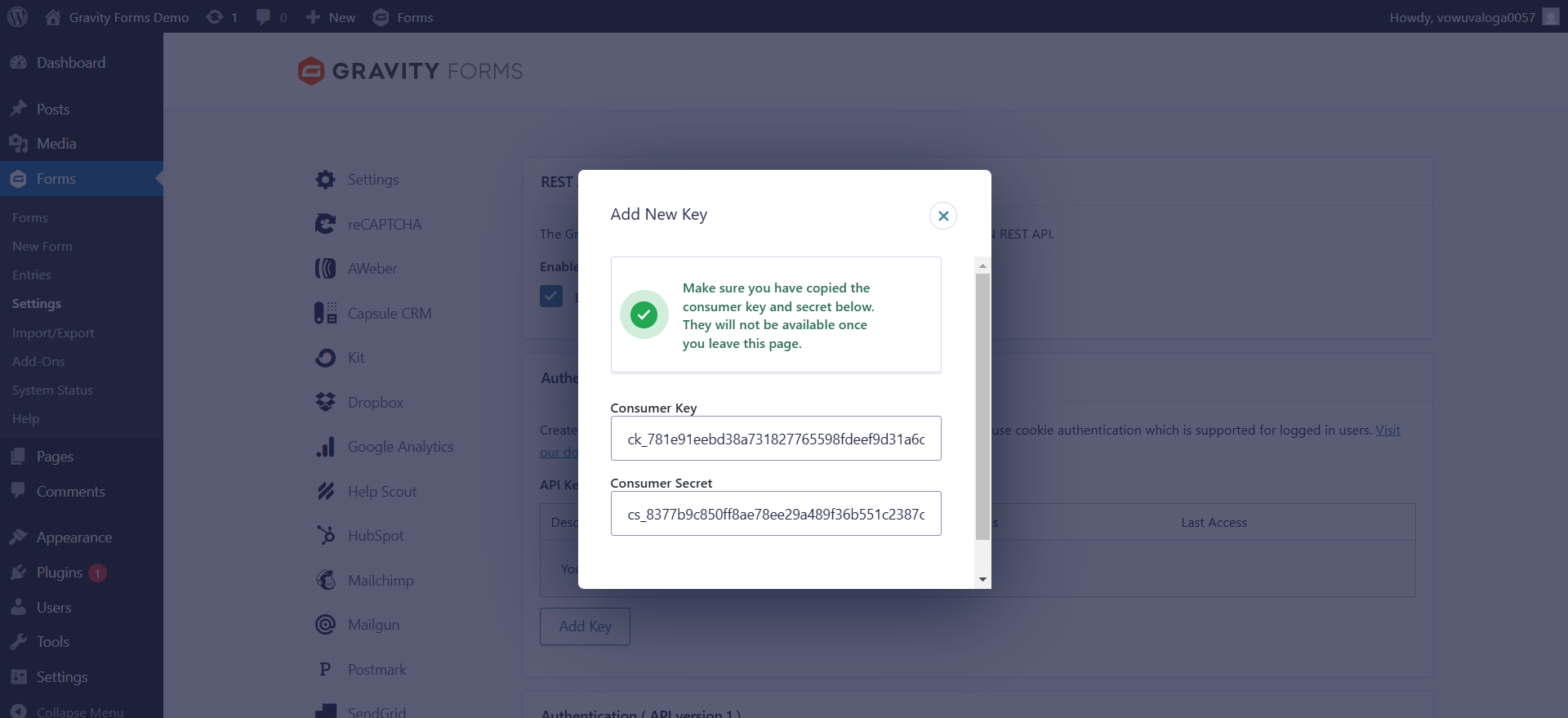Click the Mailgun icon
Viewport: 1568px width, 718px height.
tap(325, 625)
